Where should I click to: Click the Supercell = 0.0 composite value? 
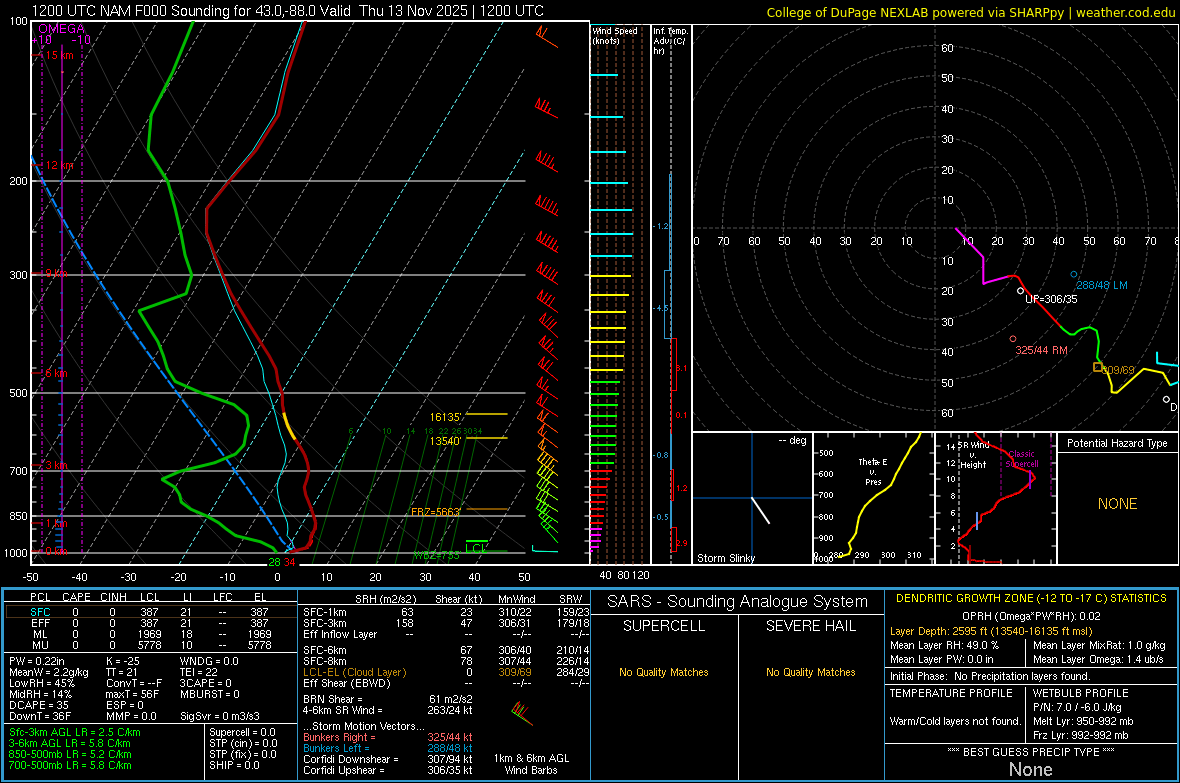(242, 733)
